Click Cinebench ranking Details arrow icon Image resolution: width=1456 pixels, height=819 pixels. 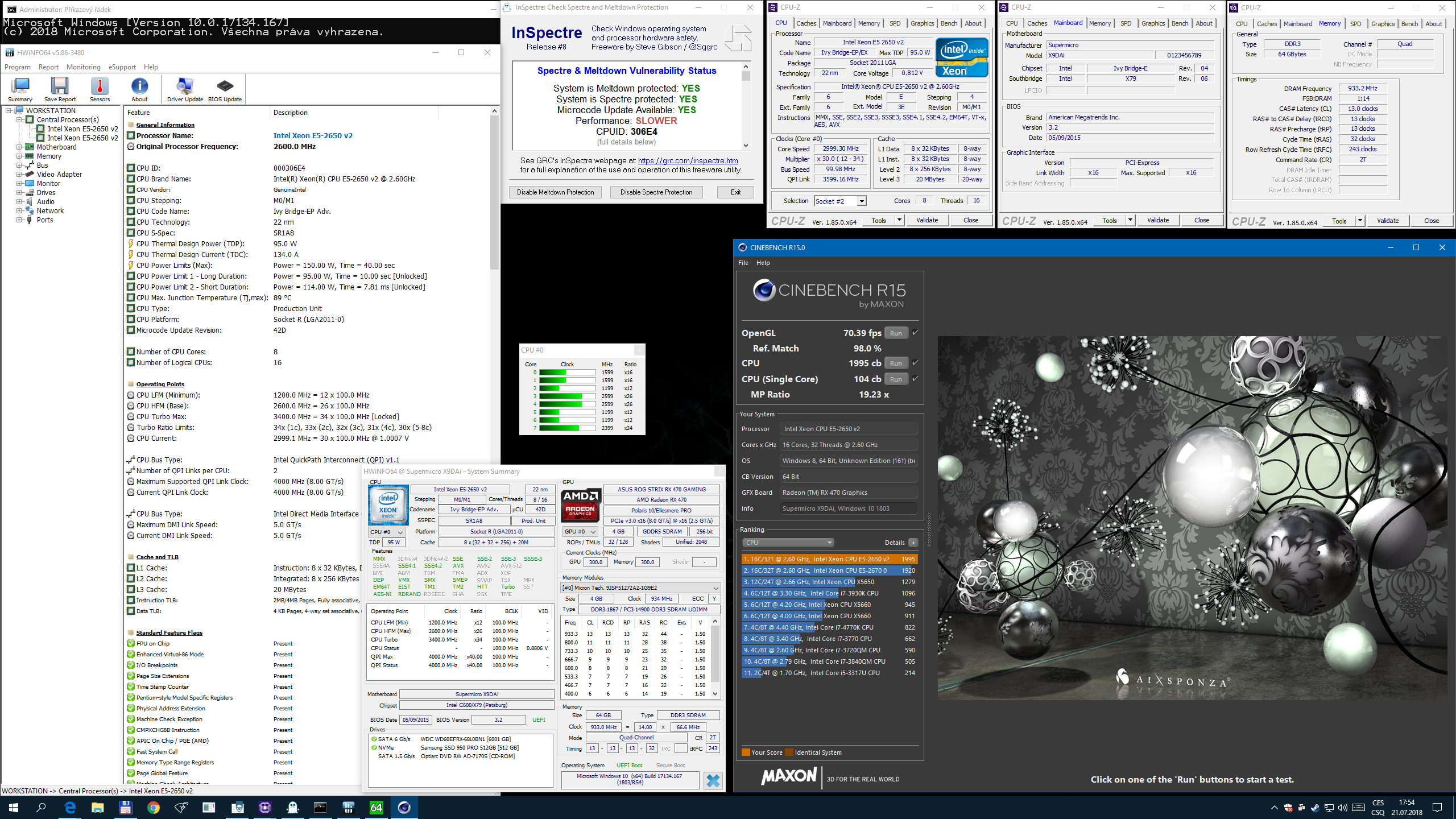point(913,543)
